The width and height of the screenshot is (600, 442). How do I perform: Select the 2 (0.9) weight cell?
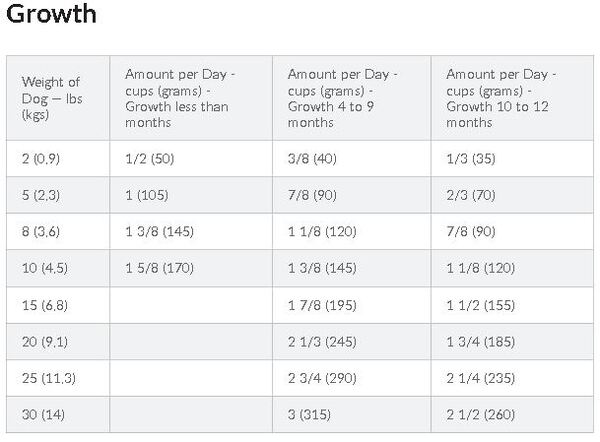click(x=58, y=158)
